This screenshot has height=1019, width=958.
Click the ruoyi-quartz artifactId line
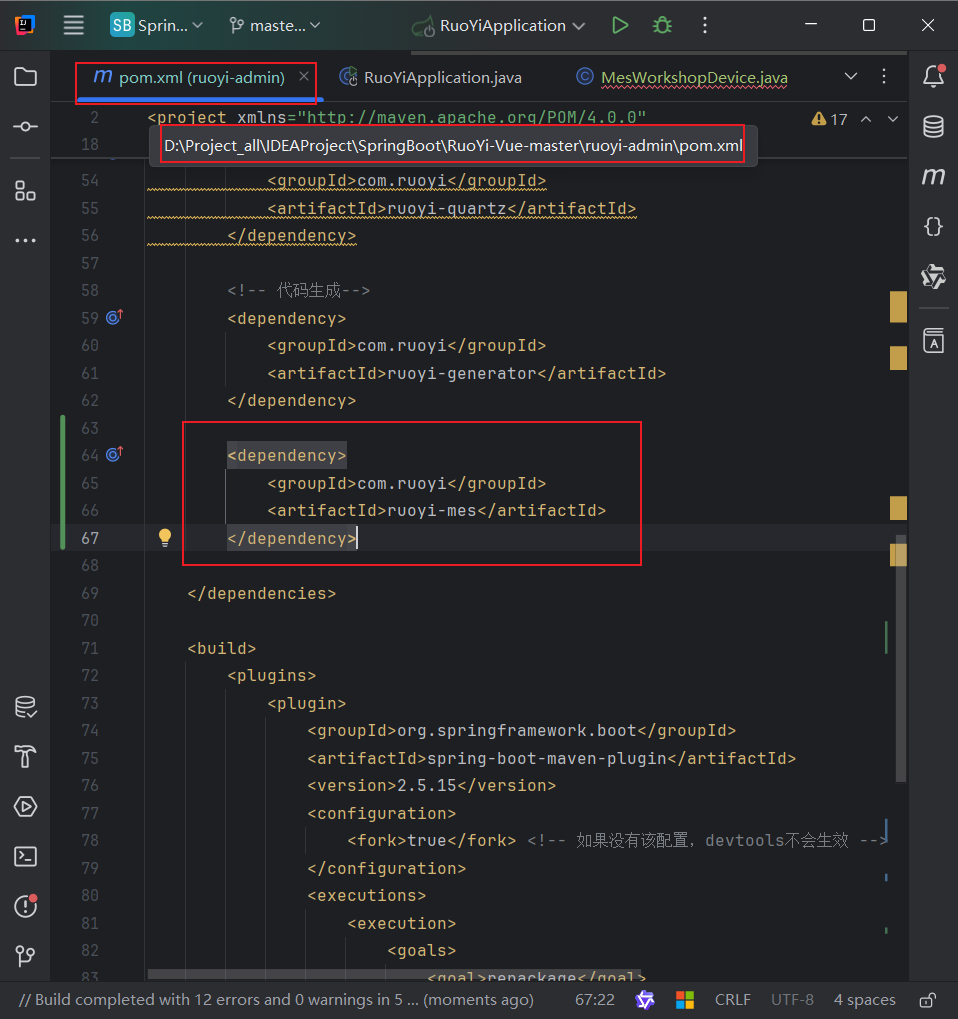tap(452, 208)
